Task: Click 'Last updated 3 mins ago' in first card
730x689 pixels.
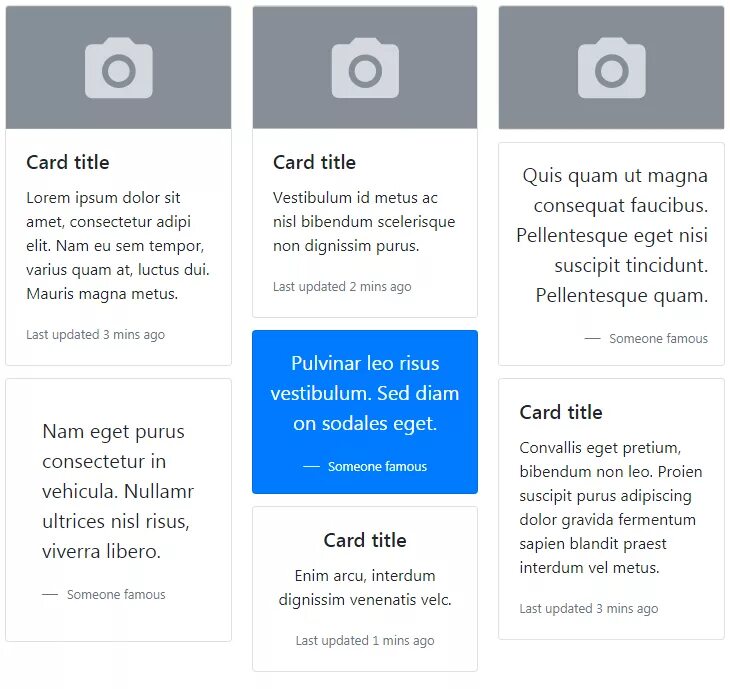Action: (x=95, y=335)
